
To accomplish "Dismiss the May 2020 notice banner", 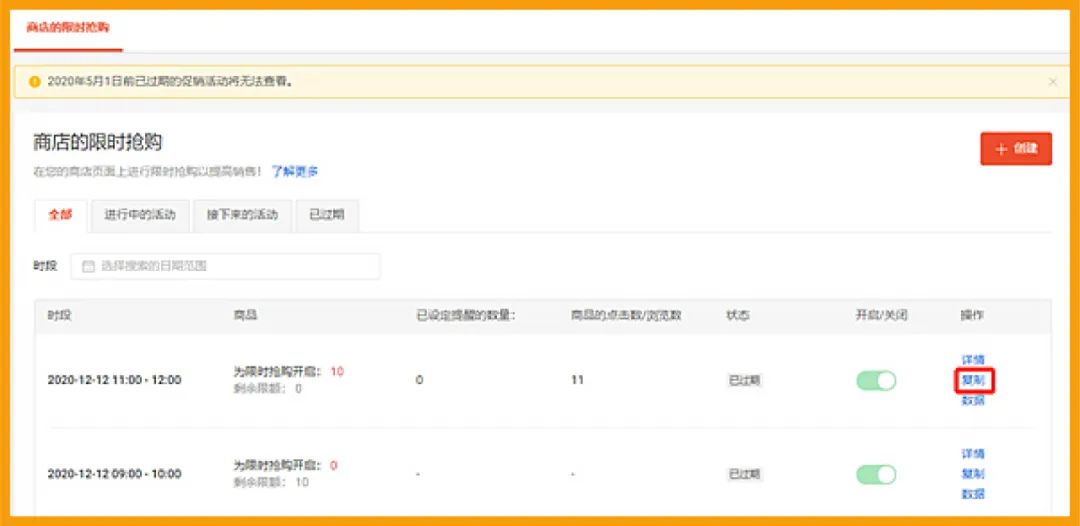I will pyautogui.click(x=1052, y=82).
